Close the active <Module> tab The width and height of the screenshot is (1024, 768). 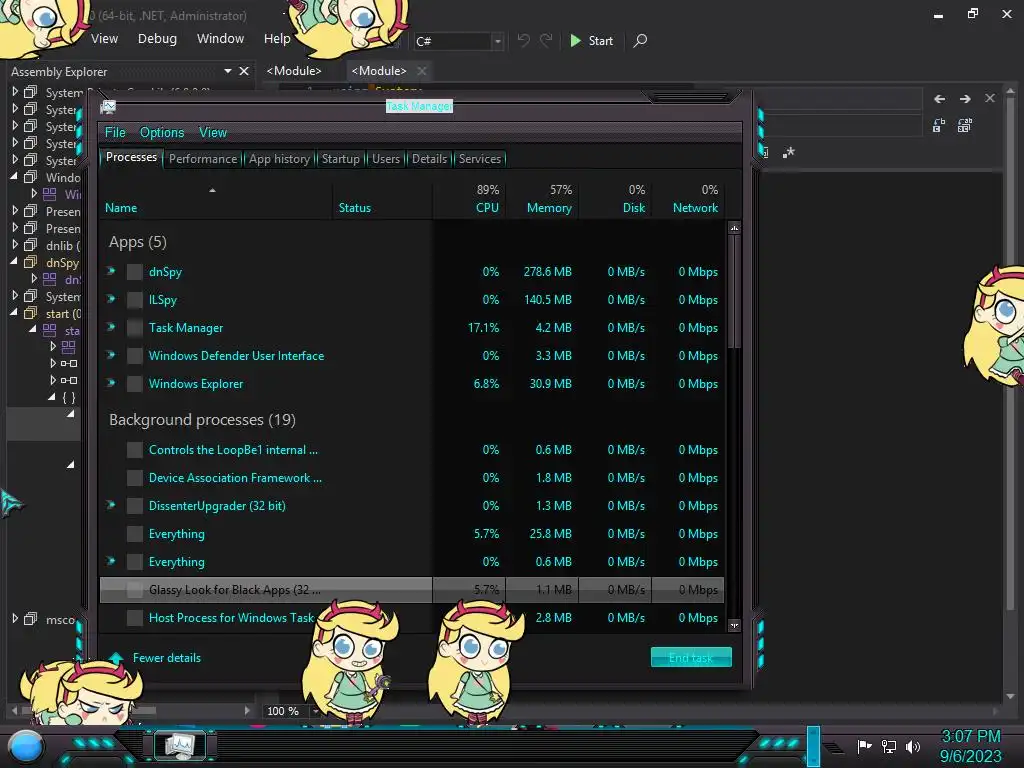click(422, 71)
